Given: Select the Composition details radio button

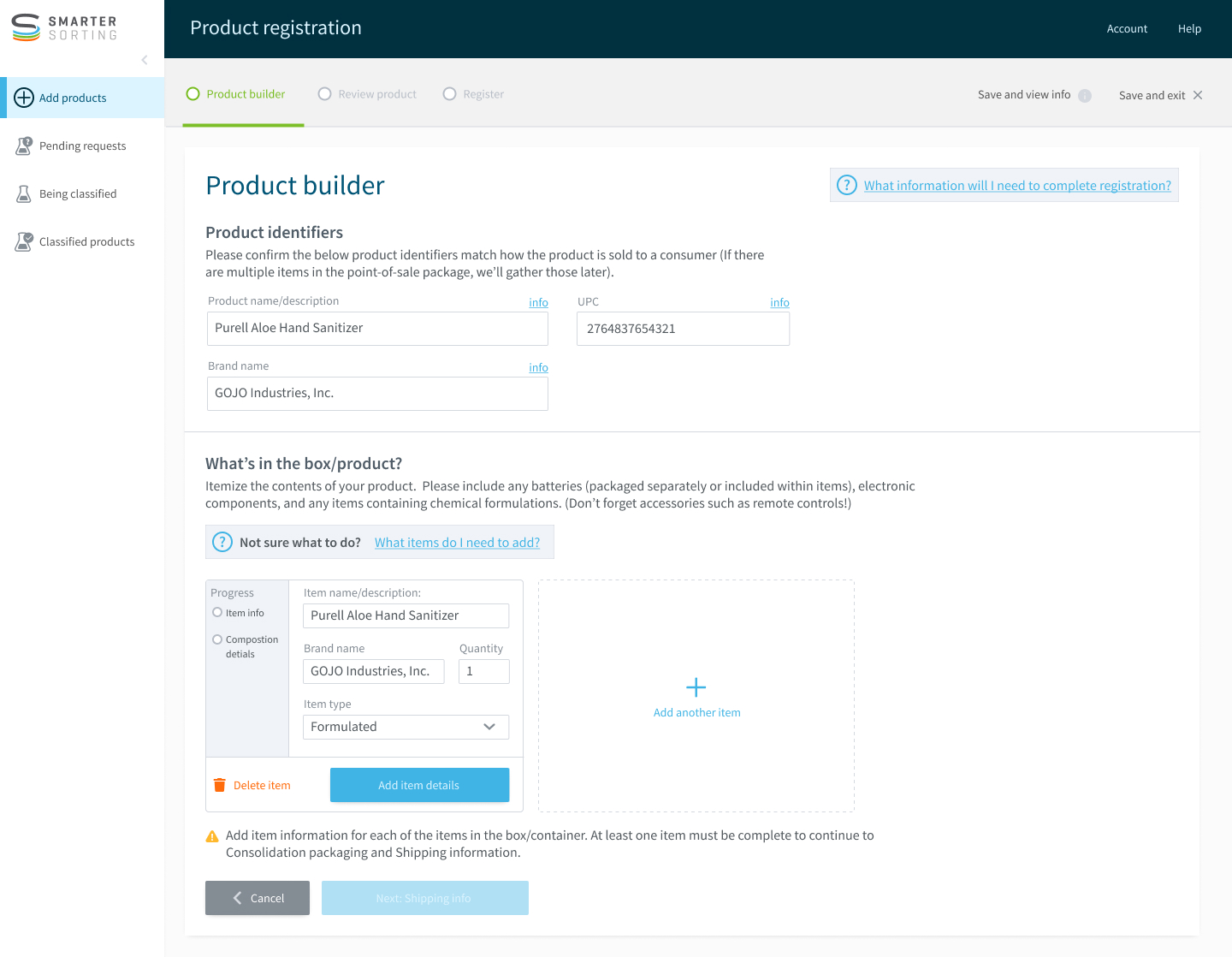Looking at the screenshot, I should point(217,639).
